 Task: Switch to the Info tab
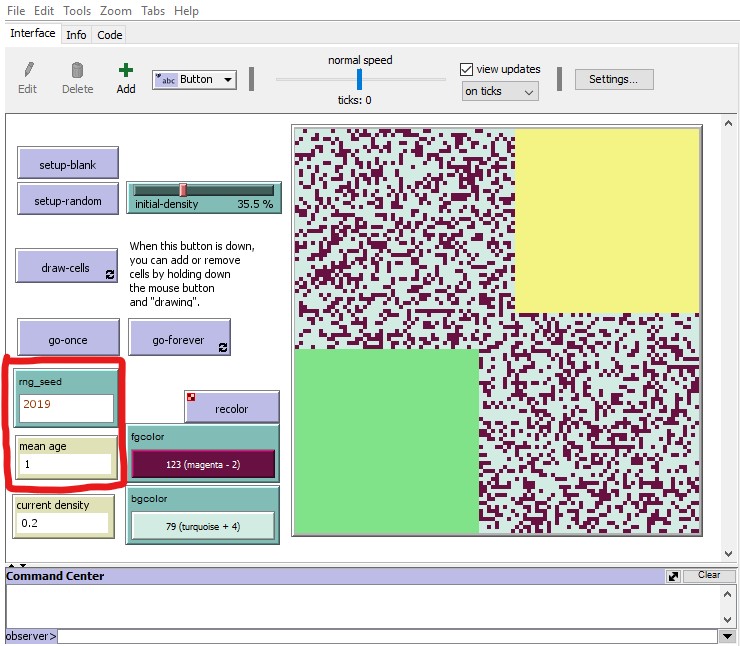[76, 35]
